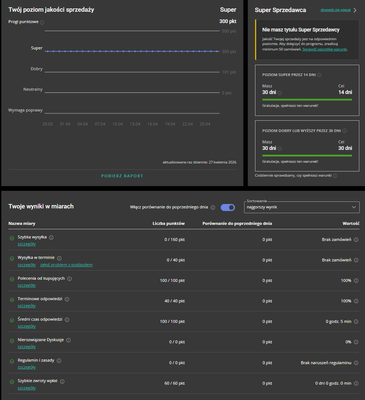Open info icon next to Progi punktowe
Viewport: 365px width, 400px height.
click(x=42, y=22)
